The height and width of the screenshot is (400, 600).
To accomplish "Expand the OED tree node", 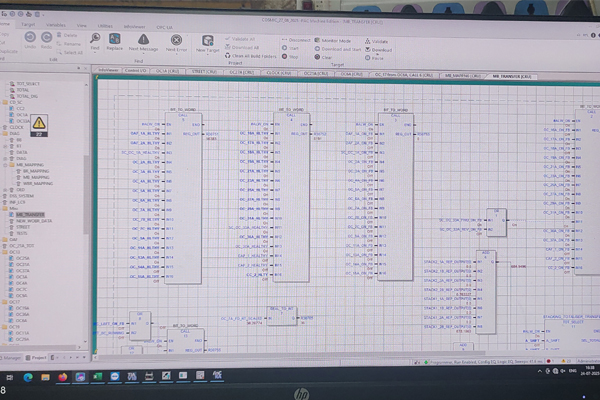I will pyautogui.click(x=5, y=190).
